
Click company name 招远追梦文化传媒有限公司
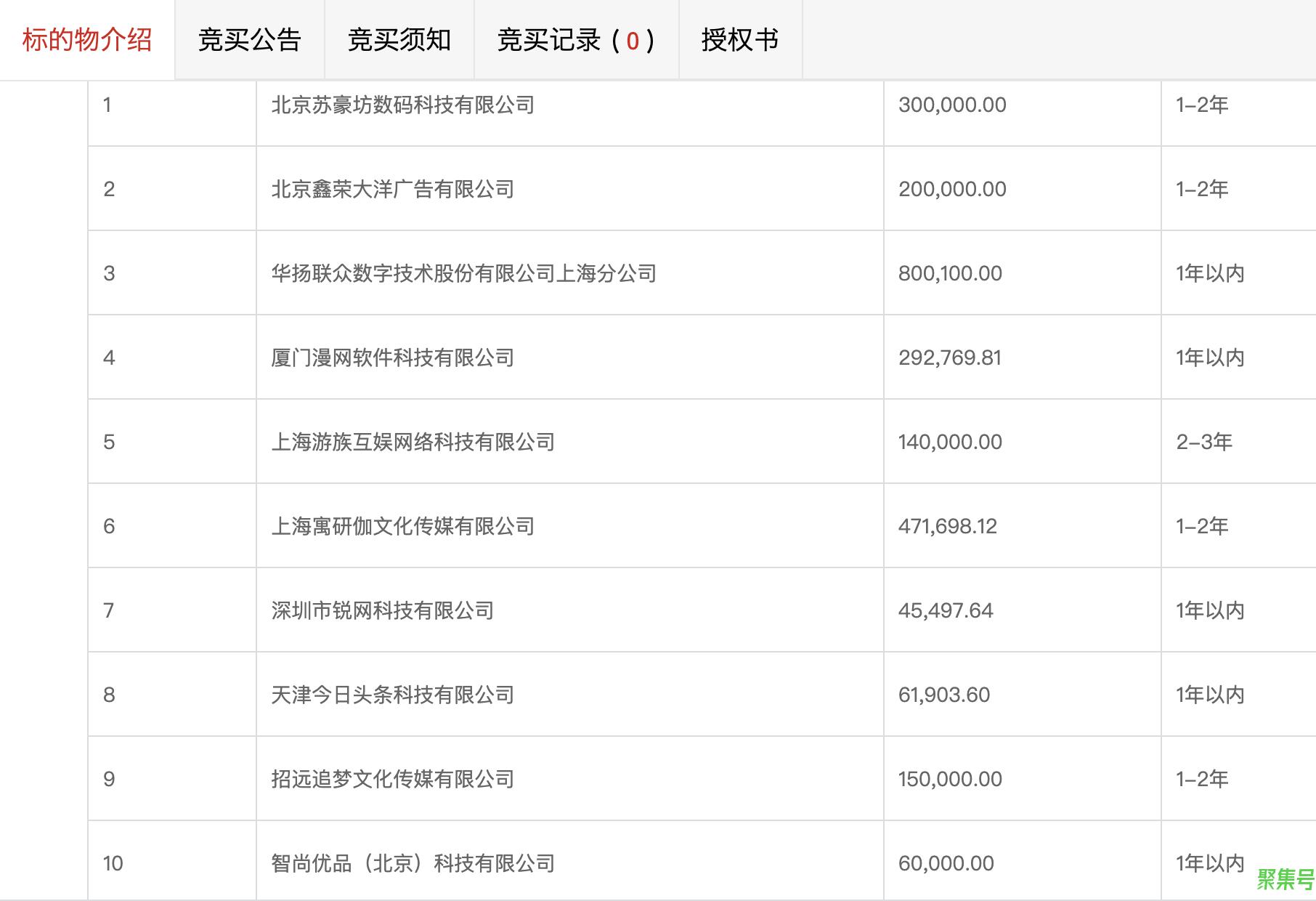tap(393, 780)
